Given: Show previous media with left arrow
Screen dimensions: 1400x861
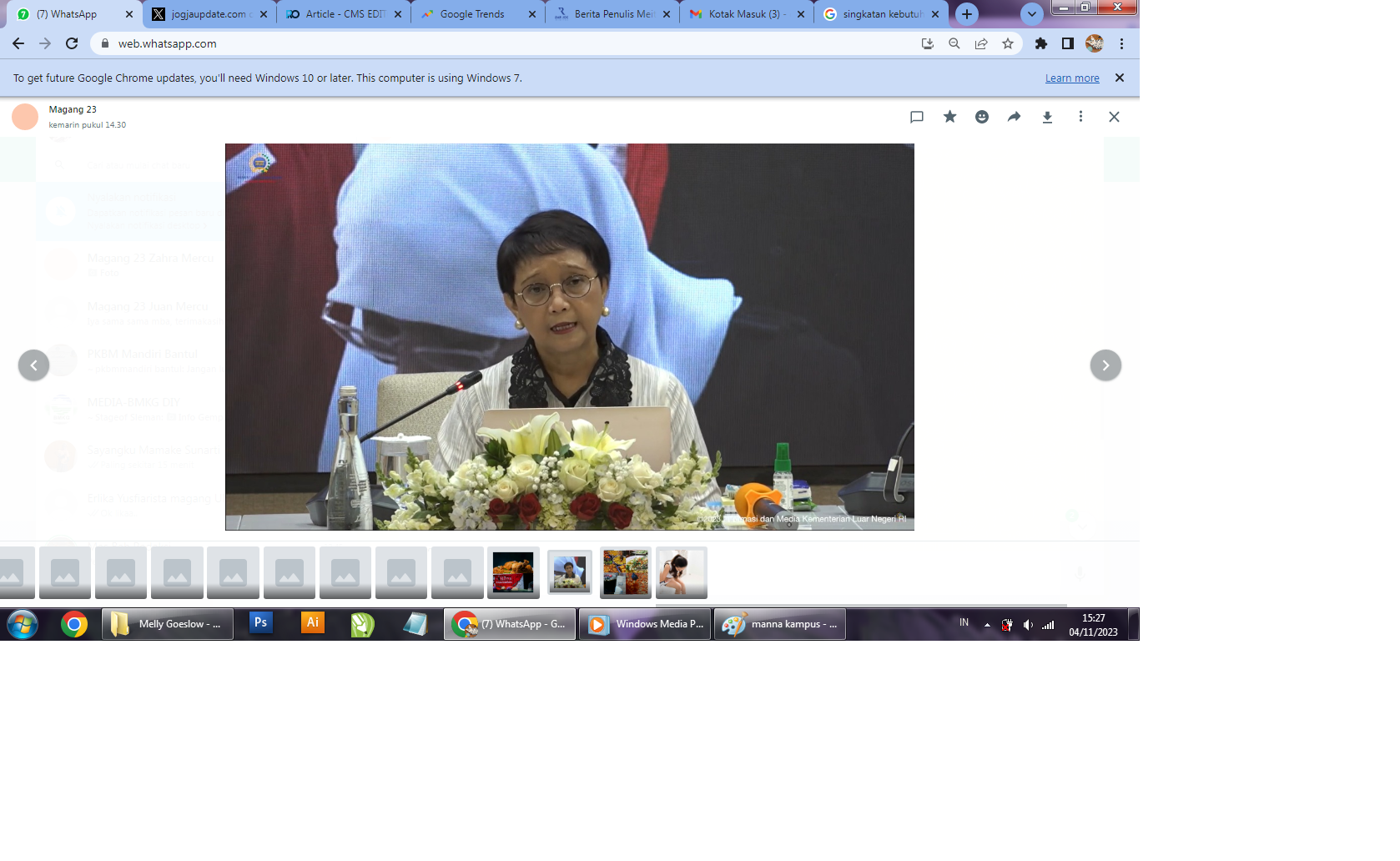Looking at the screenshot, I should click(33, 365).
